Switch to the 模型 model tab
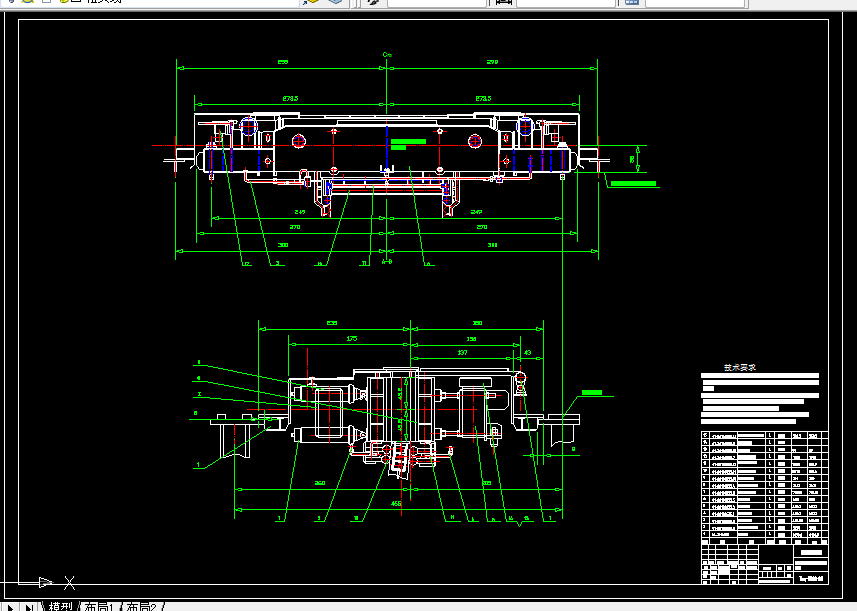 pos(60,607)
